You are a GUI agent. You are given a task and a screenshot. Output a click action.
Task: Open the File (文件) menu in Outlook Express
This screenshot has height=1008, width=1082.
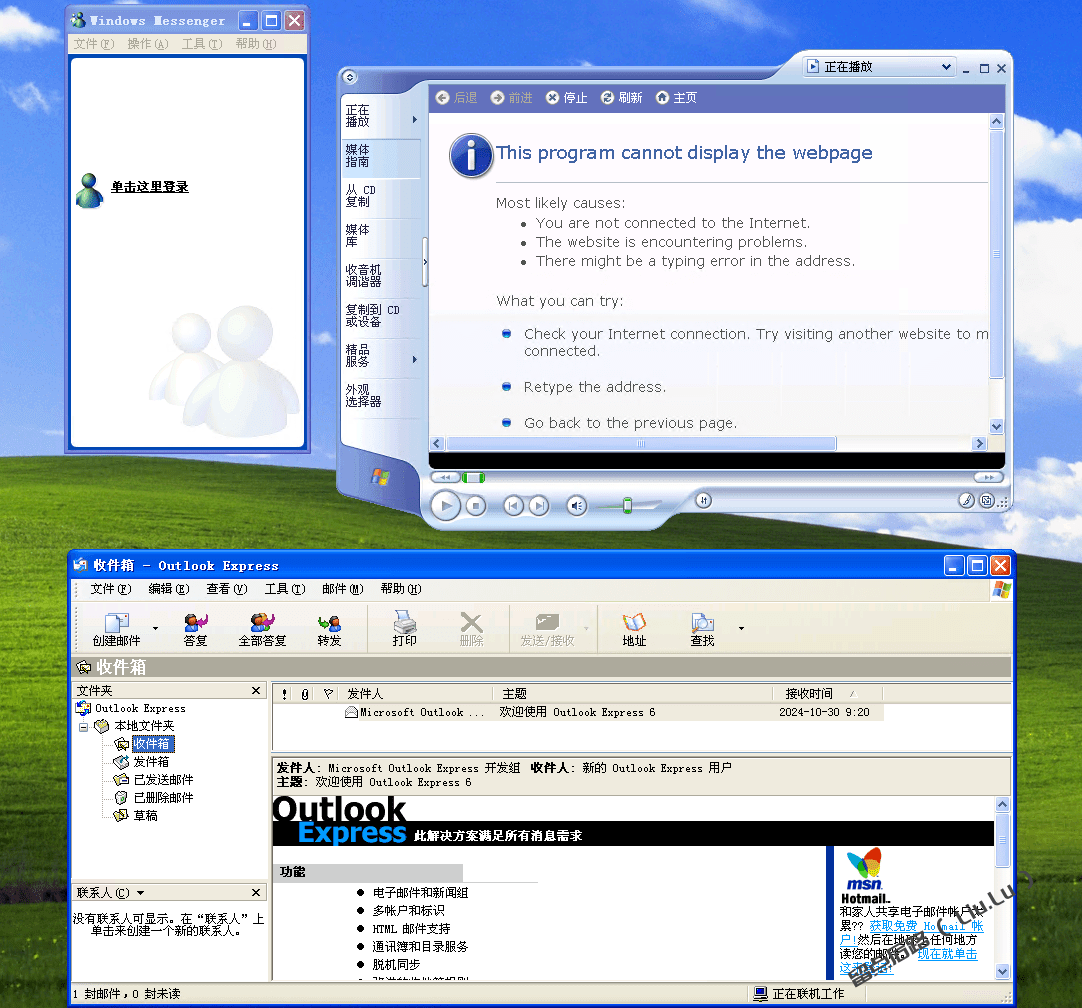(110, 589)
